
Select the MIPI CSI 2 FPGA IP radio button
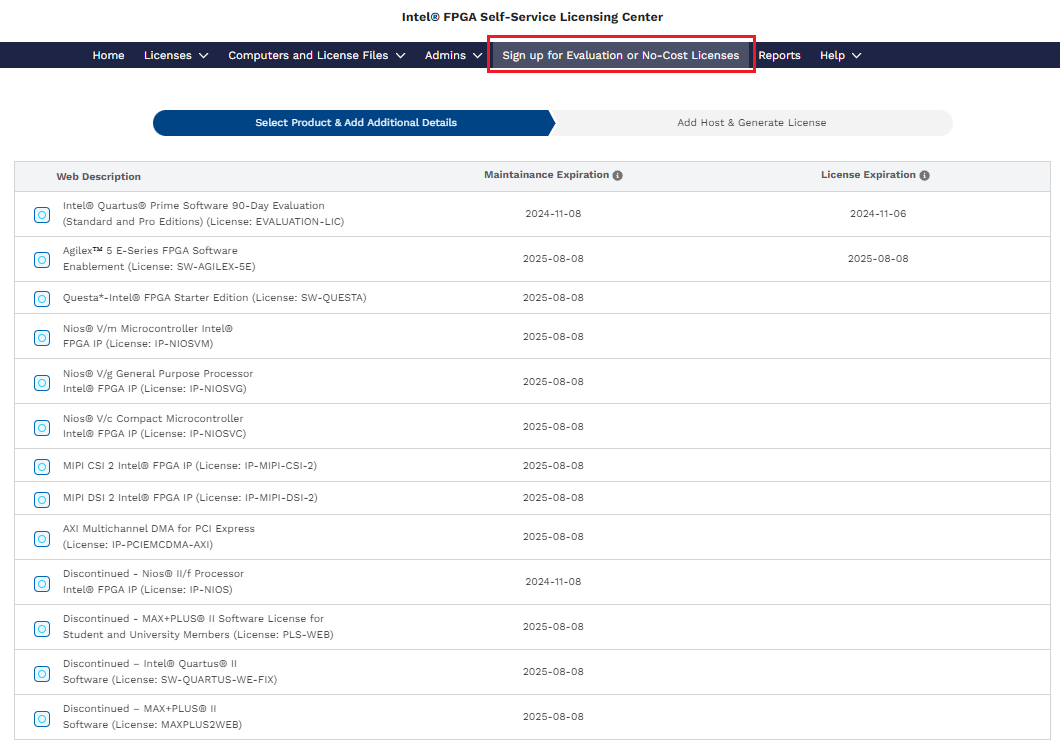(x=42, y=467)
